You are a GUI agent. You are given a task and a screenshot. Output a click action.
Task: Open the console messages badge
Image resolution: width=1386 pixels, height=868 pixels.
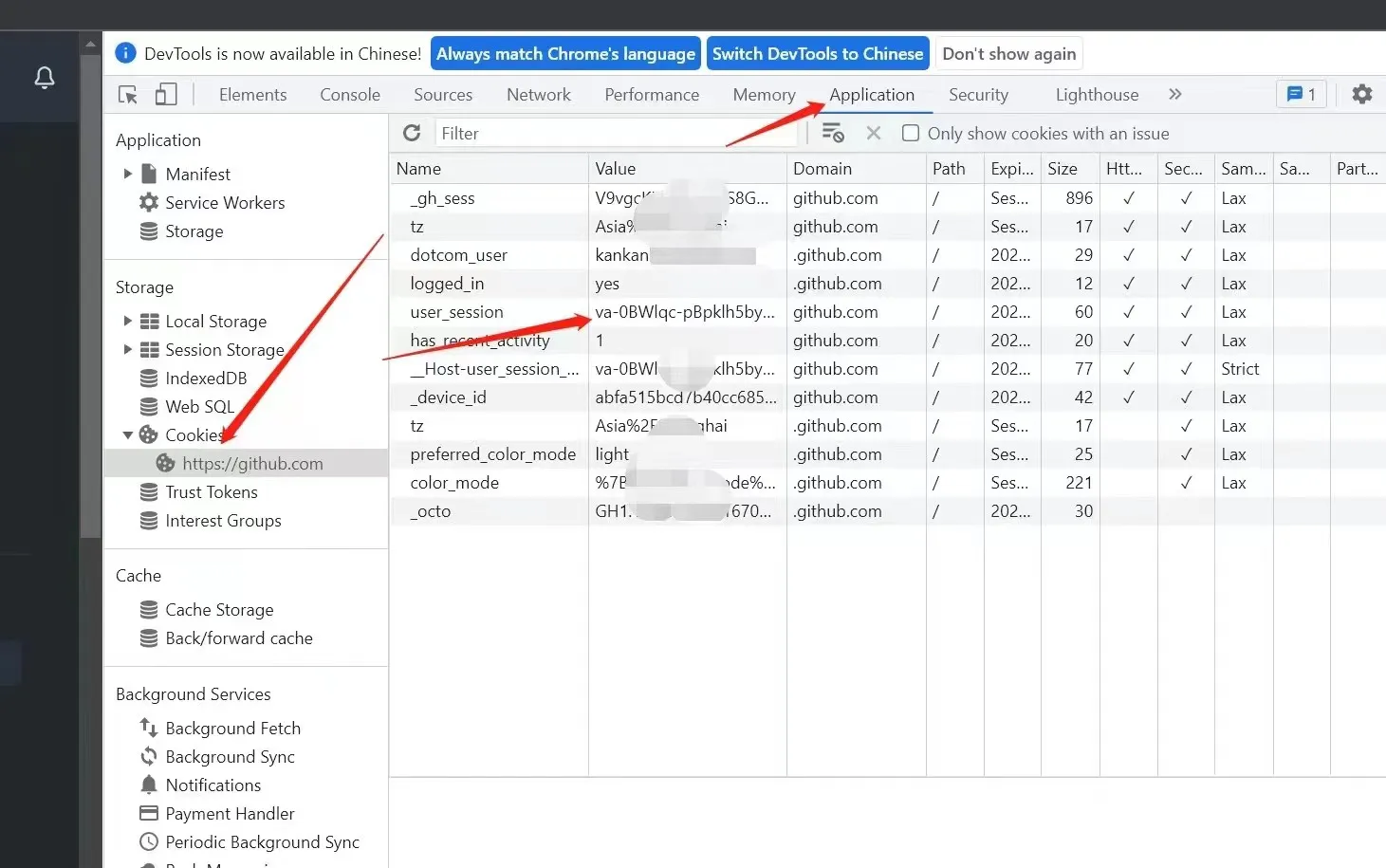click(x=1301, y=94)
